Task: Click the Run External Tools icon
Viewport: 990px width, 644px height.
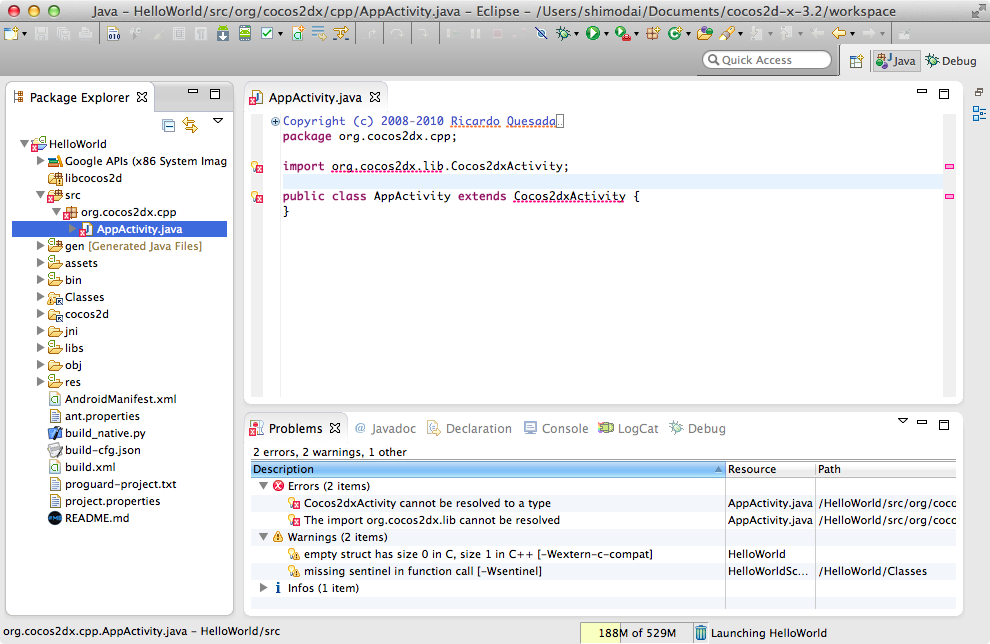Action: click(x=623, y=33)
